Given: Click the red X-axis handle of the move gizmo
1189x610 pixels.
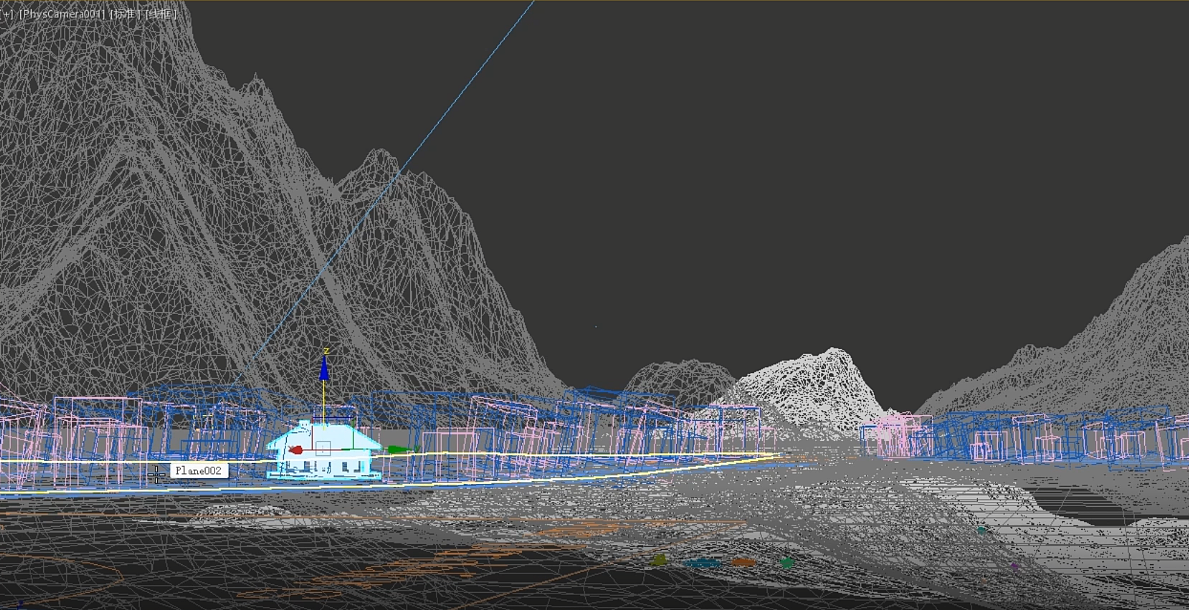Looking at the screenshot, I should [296, 450].
